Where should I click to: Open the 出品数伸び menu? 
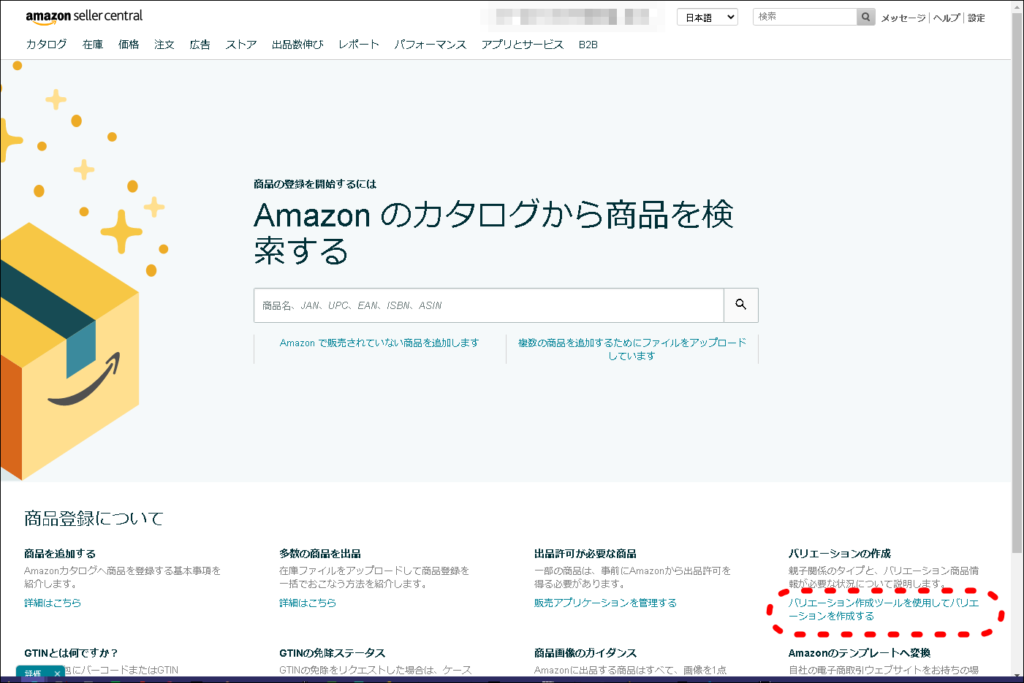[297, 44]
